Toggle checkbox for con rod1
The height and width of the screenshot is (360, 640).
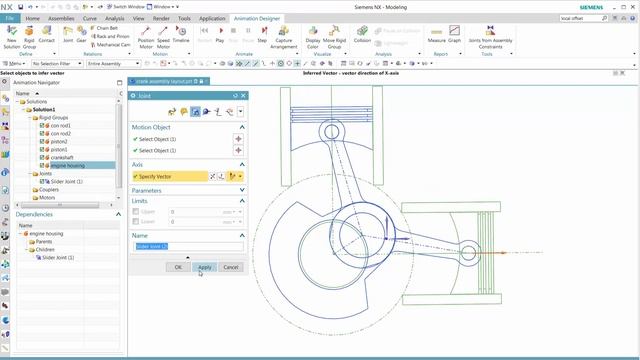[42, 125]
